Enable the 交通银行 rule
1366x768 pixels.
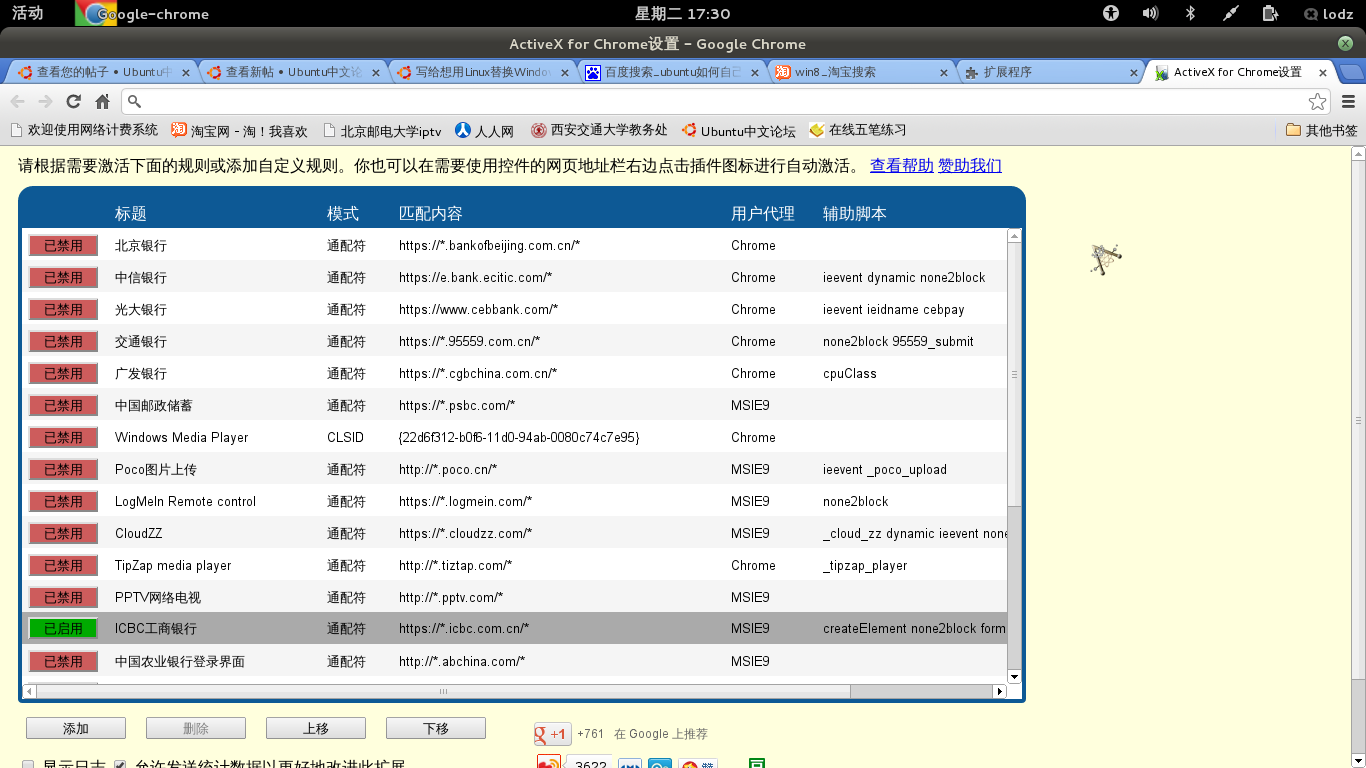point(63,342)
